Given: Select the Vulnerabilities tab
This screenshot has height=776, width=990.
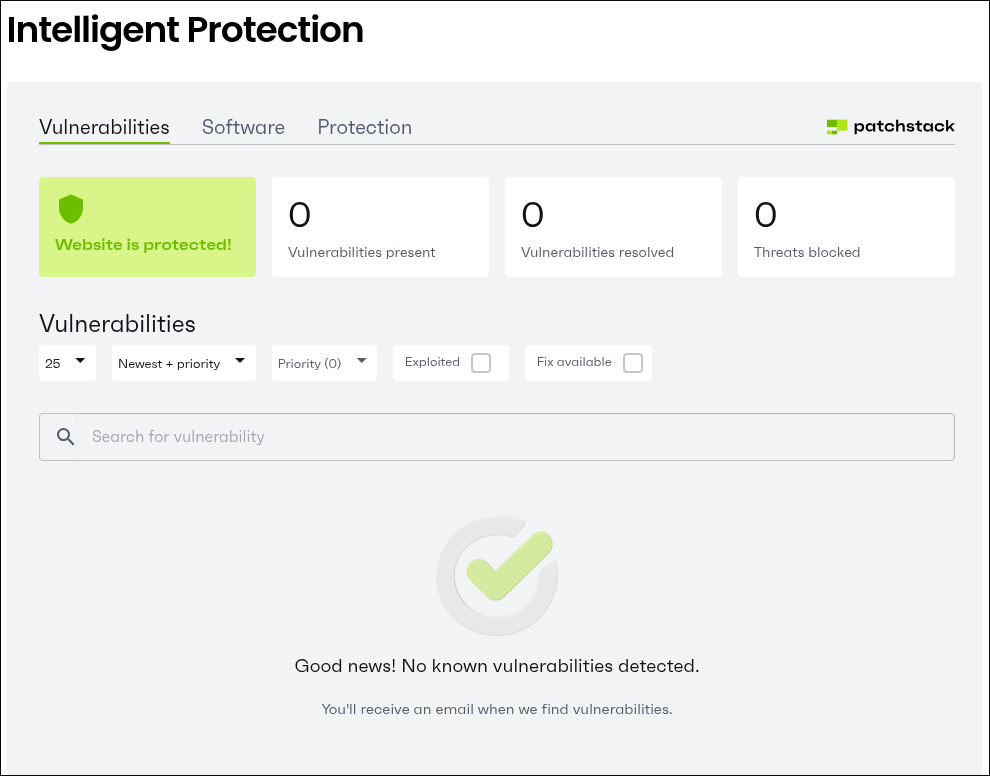Looking at the screenshot, I should tap(104, 127).
